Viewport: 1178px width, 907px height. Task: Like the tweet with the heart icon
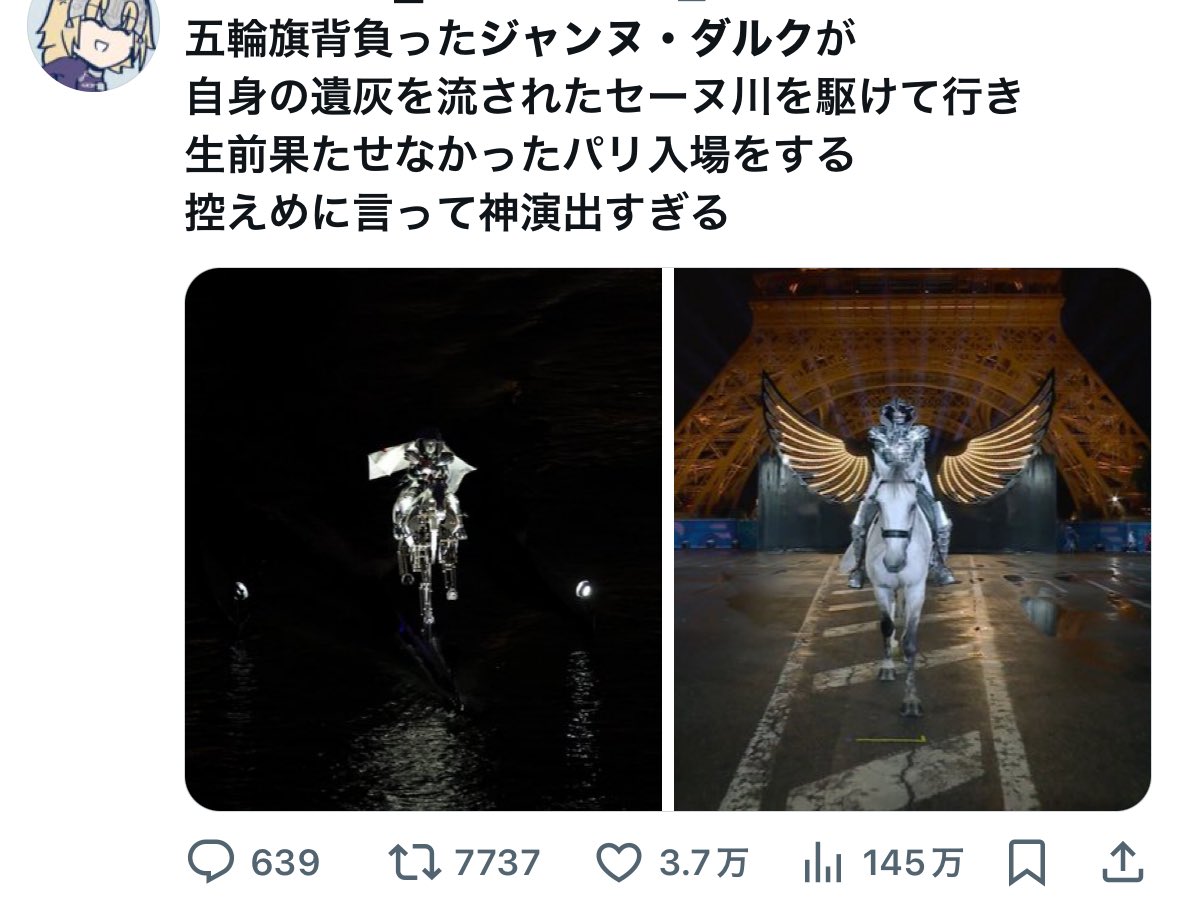click(618, 862)
